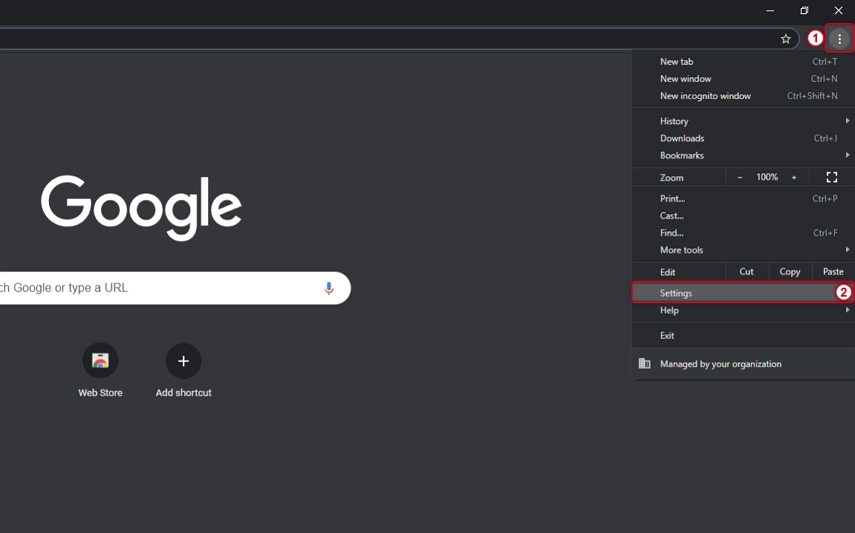The width and height of the screenshot is (855, 533).
Task: Click the Google logo
Action: tap(141, 207)
